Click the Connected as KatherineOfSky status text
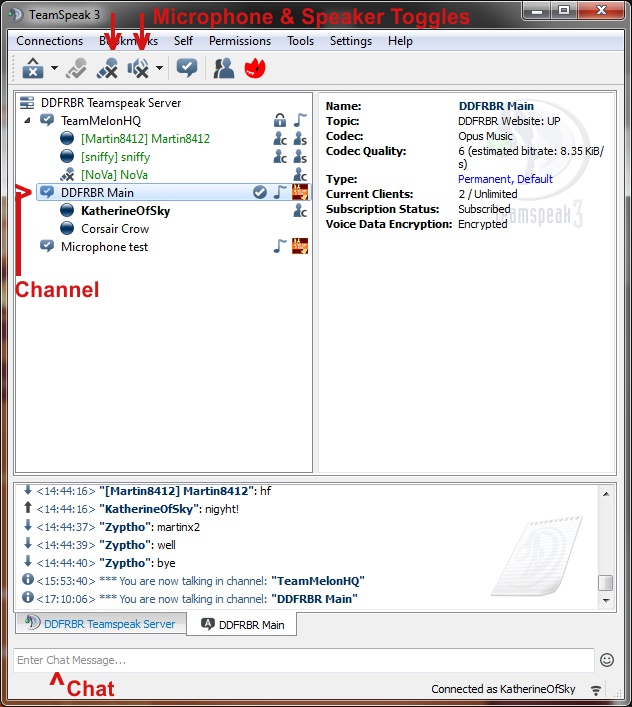Screen dimensions: 632x707 [x=503, y=689]
